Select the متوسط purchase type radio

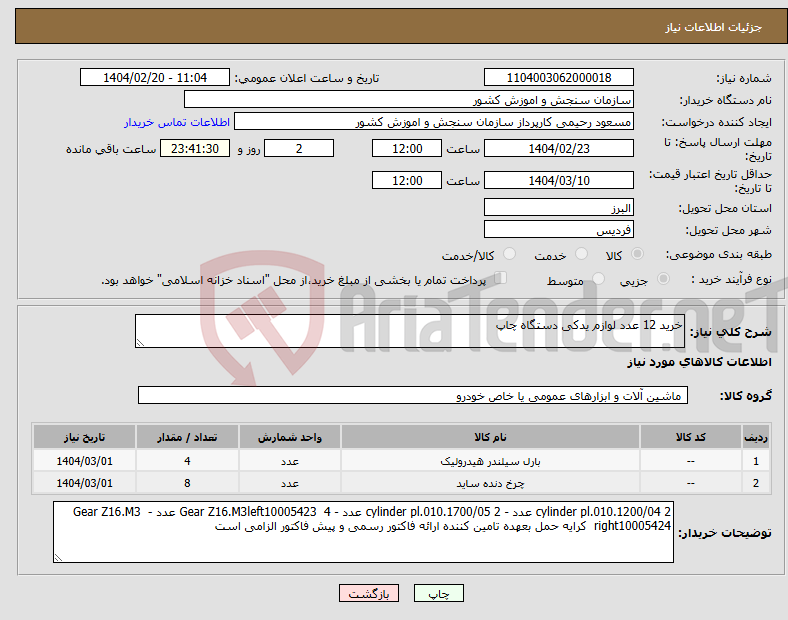599,278
